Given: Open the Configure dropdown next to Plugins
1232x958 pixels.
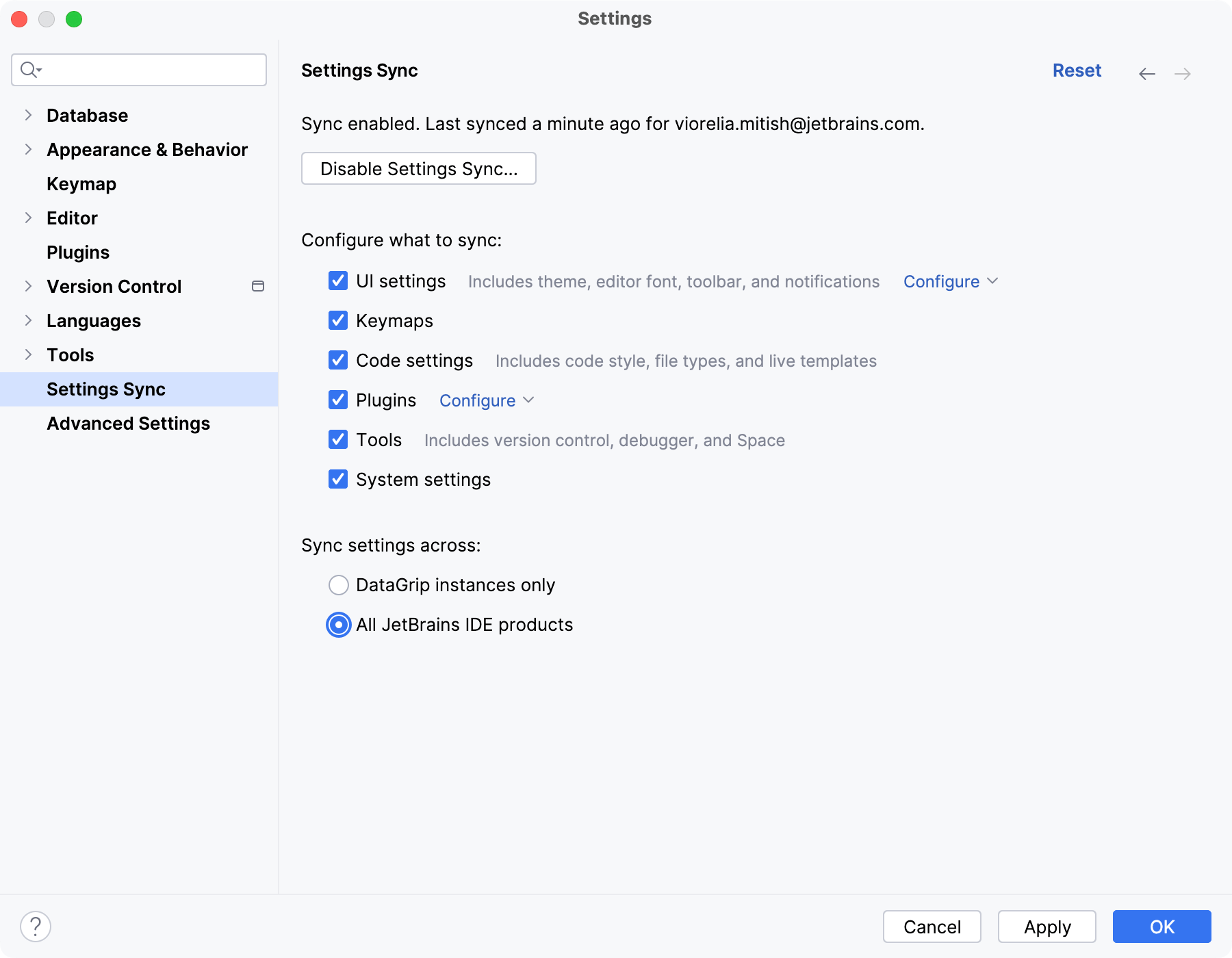Looking at the screenshot, I should 486,400.
